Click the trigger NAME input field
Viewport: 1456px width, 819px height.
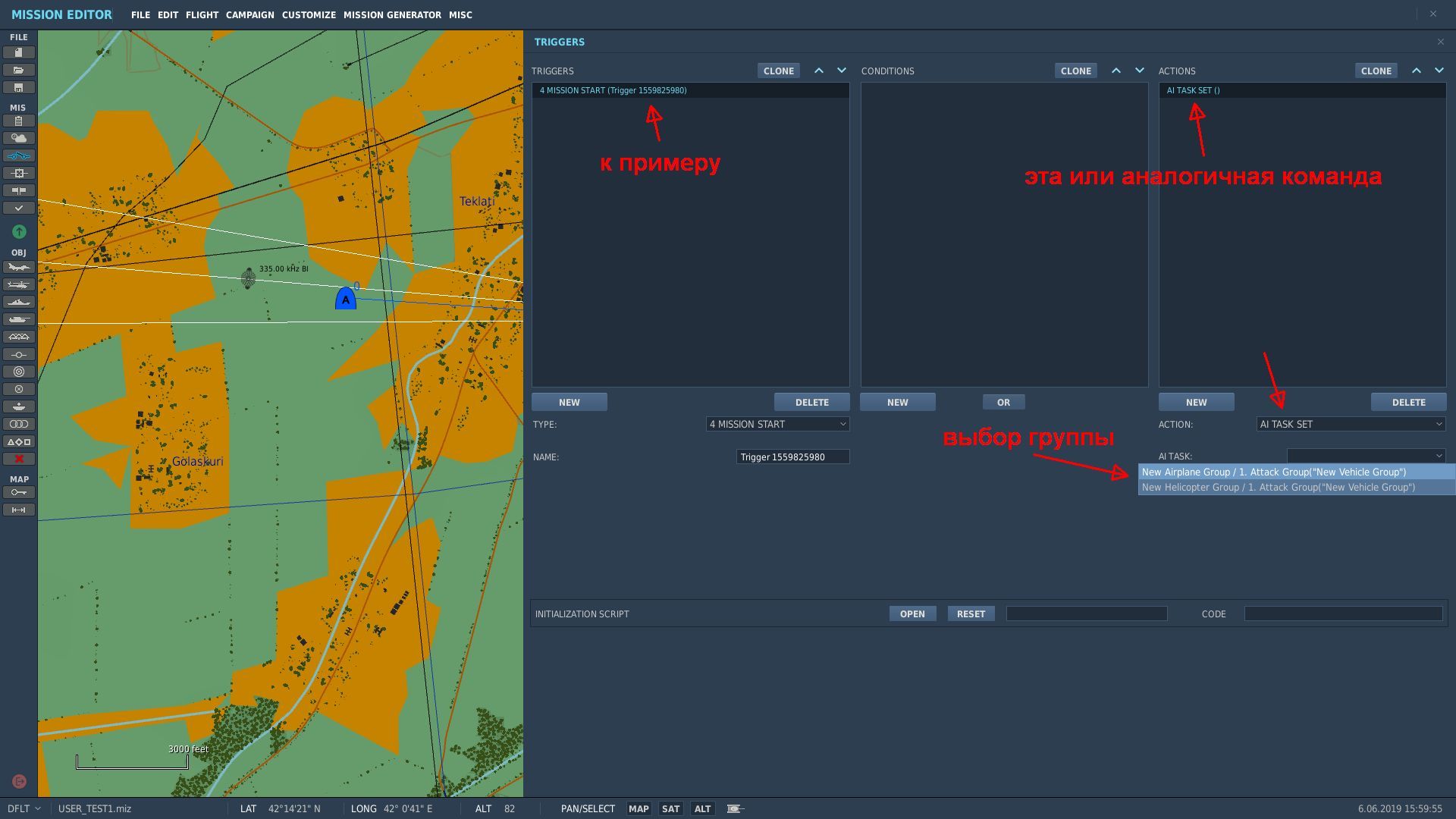coord(792,457)
